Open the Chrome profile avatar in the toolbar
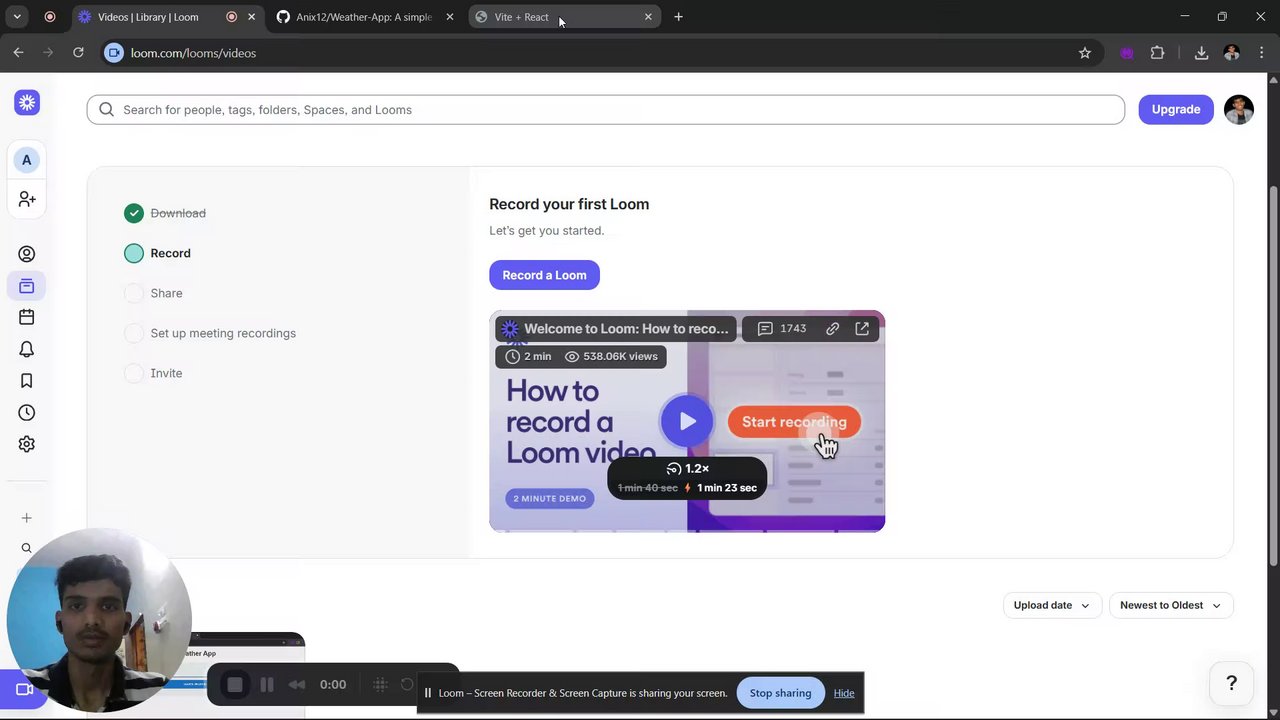Screen dimensions: 1280x720 coord(1232,53)
